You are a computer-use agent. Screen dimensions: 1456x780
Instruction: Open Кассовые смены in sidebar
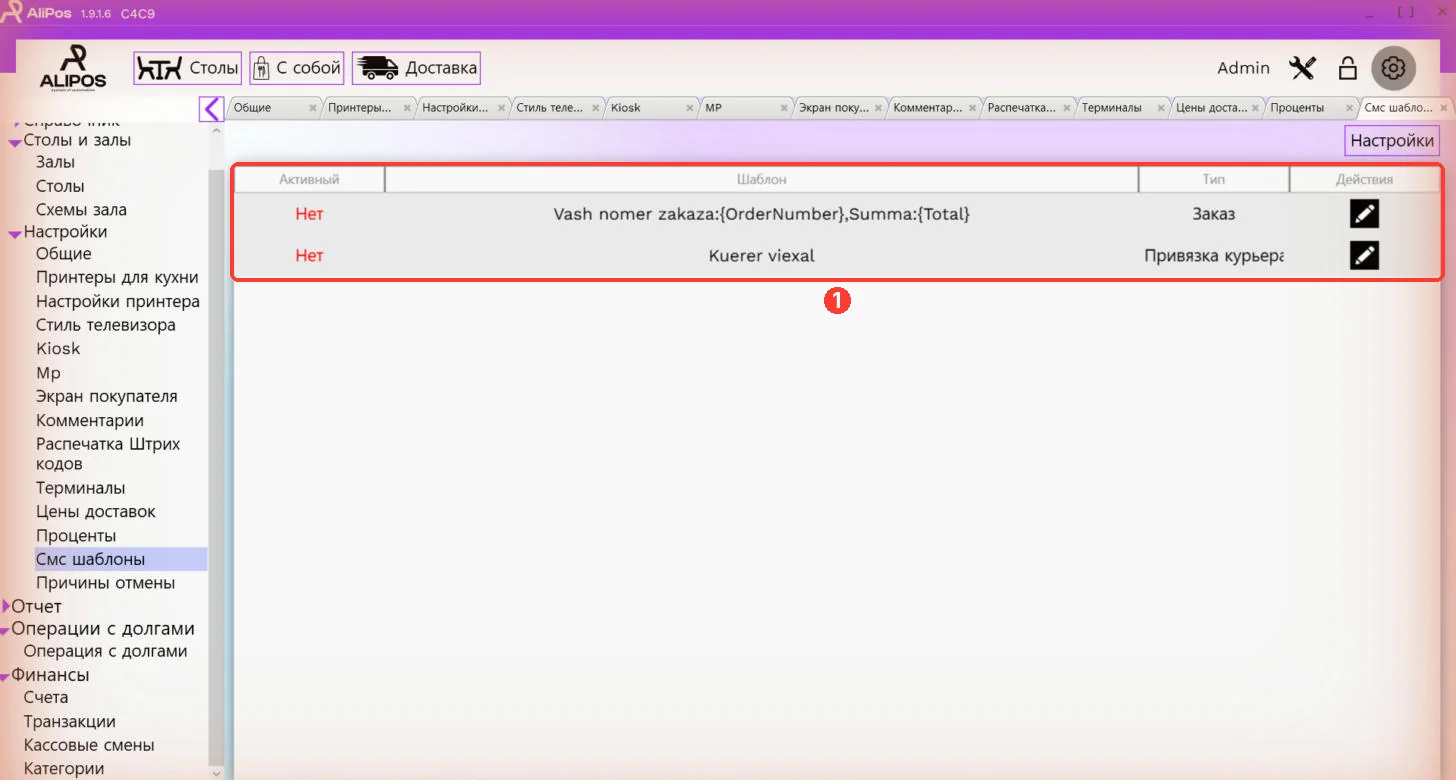[x=89, y=745]
